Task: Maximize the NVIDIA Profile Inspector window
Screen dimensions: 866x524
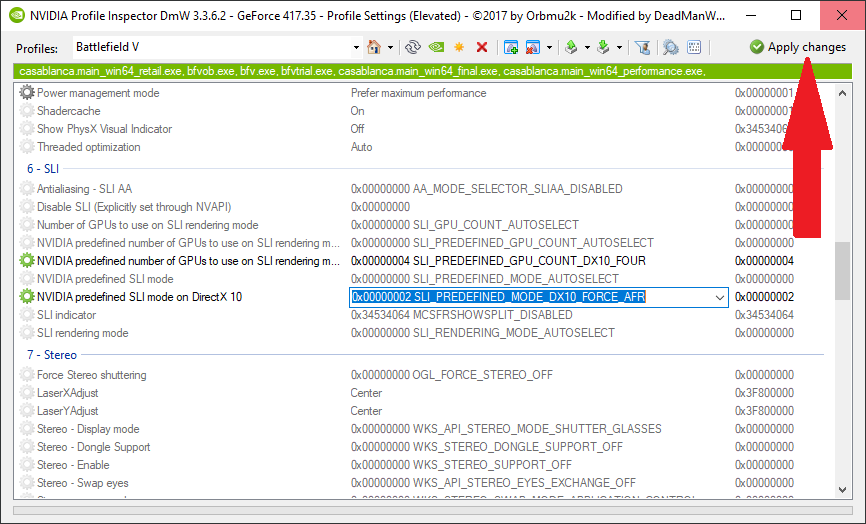Action: pos(796,15)
